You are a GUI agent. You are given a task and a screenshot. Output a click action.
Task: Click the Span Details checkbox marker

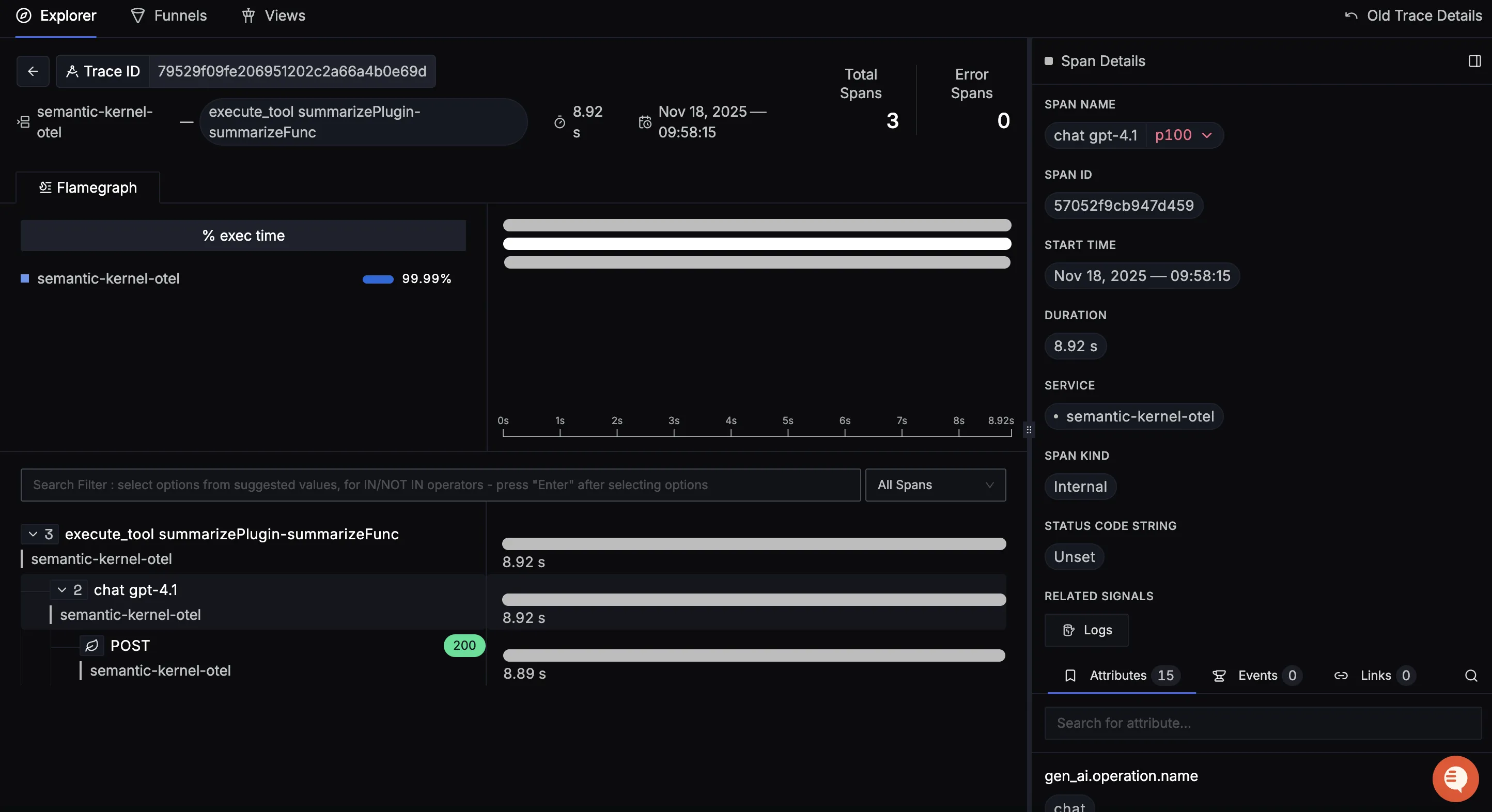click(1048, 60)
